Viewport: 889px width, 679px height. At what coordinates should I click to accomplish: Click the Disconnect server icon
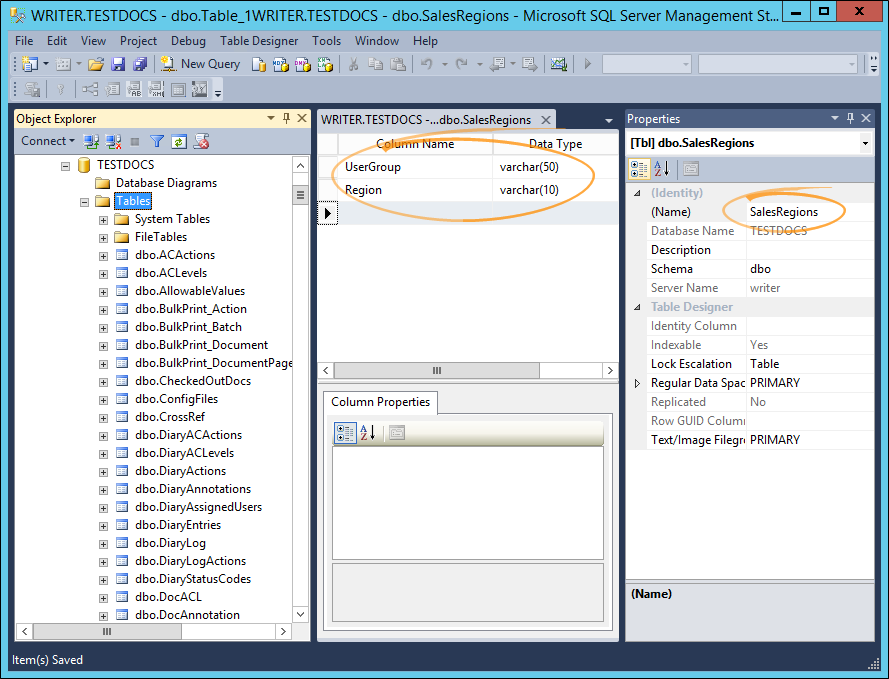[x=113, y=141]
